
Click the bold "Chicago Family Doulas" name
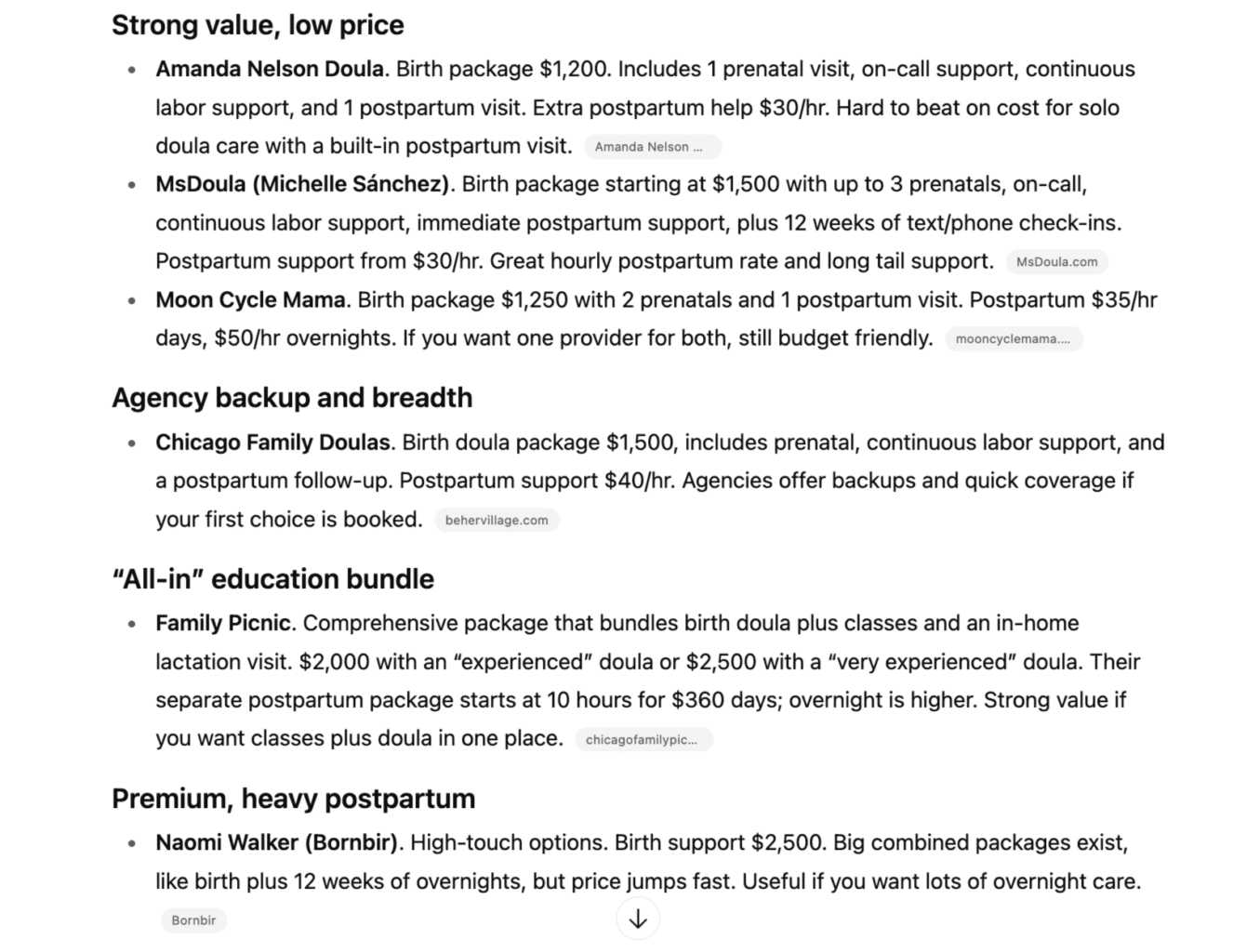[272, 443]
